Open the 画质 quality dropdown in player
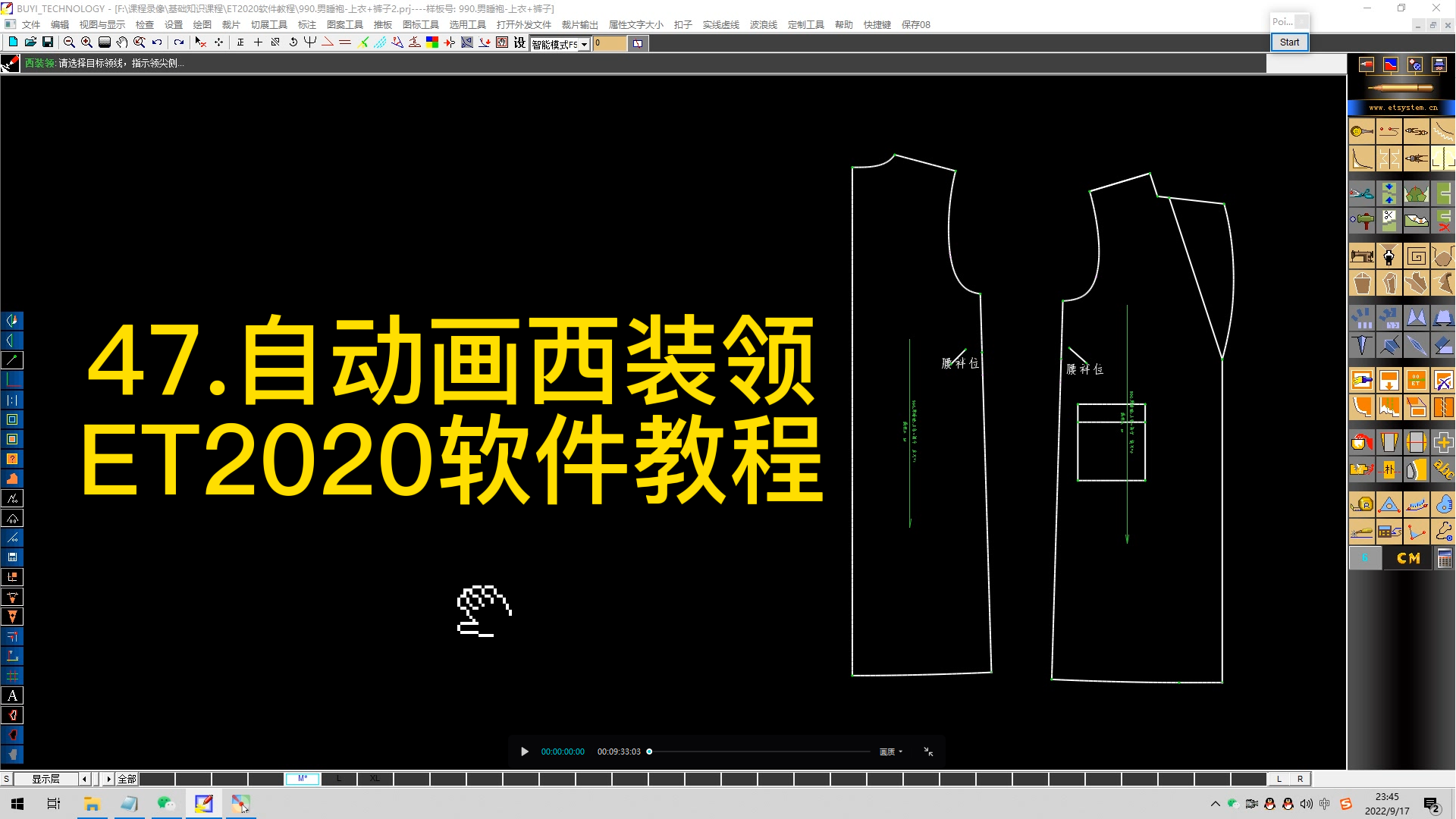The height and width of the screenshot is (819, 1456). (890, 752)
